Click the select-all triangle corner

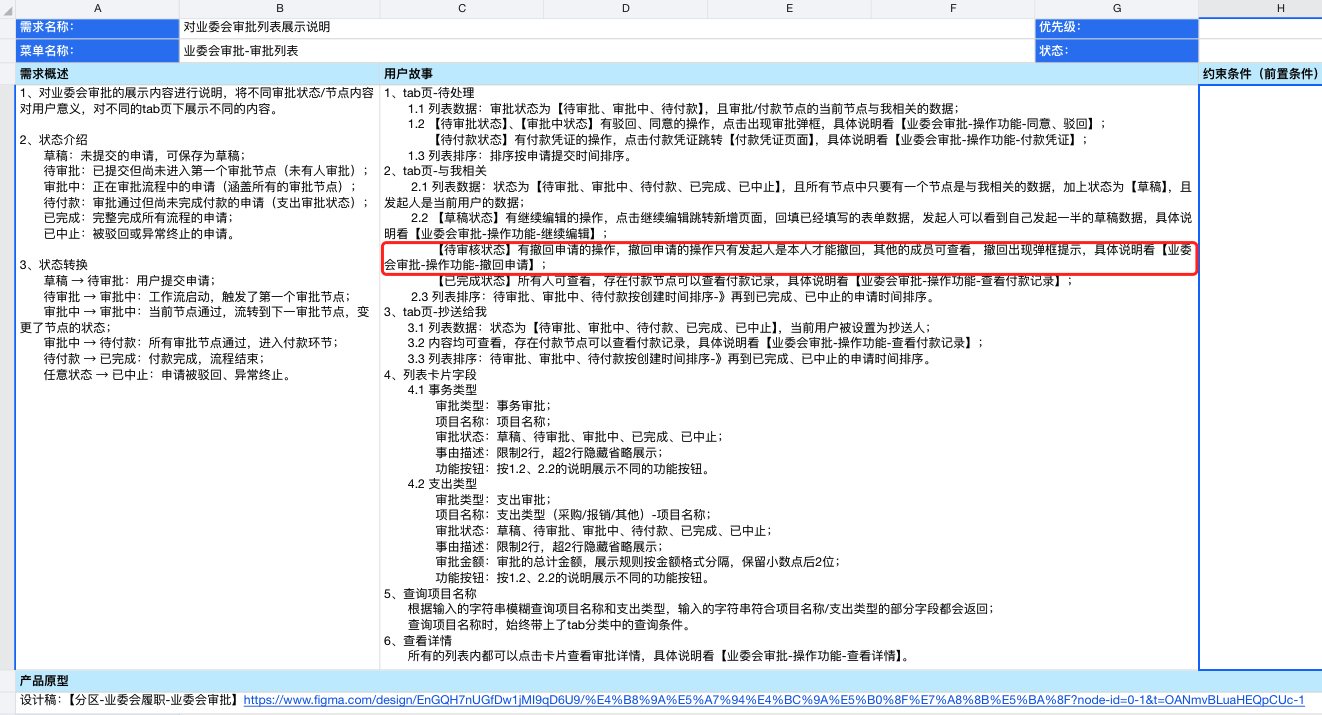6,8
